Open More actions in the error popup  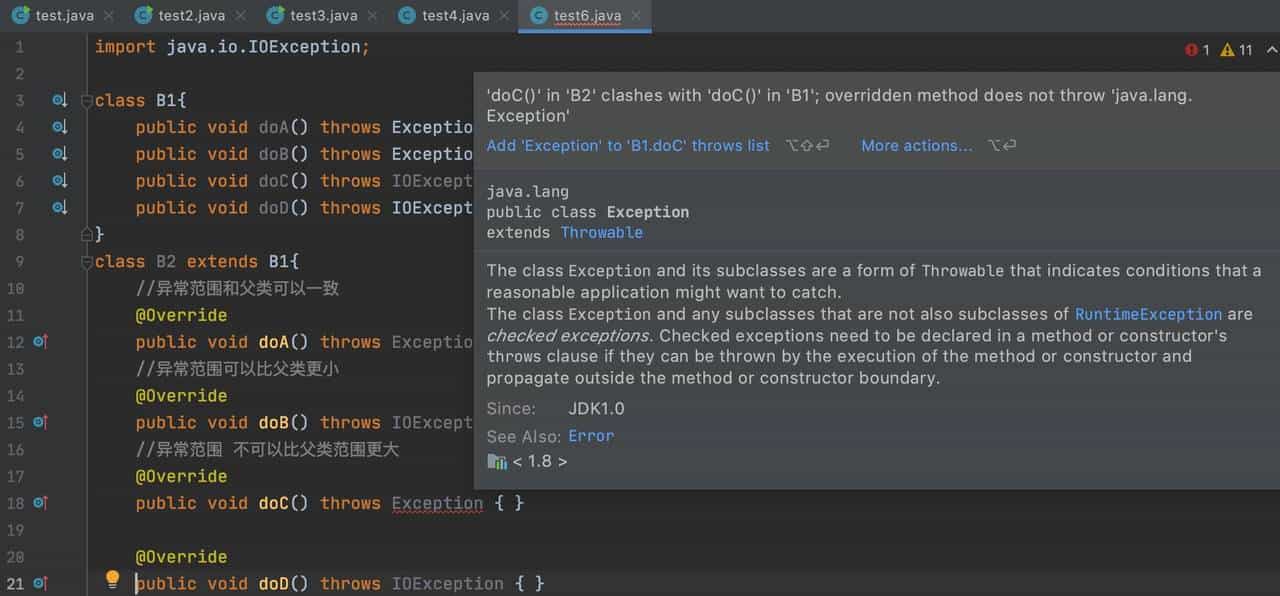point(915,145)
